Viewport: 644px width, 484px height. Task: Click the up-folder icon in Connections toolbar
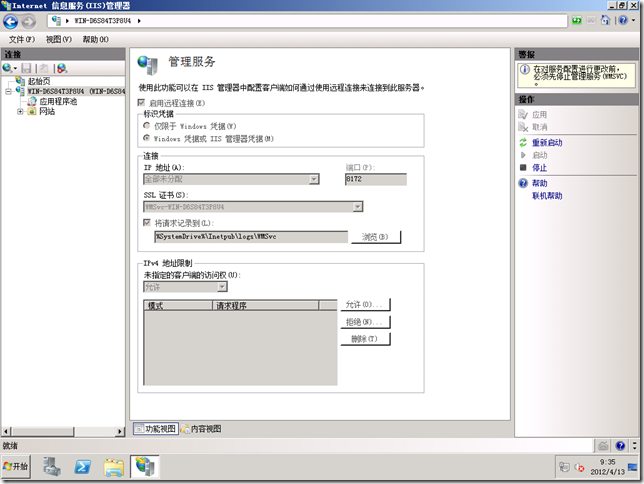coord(44,68)
